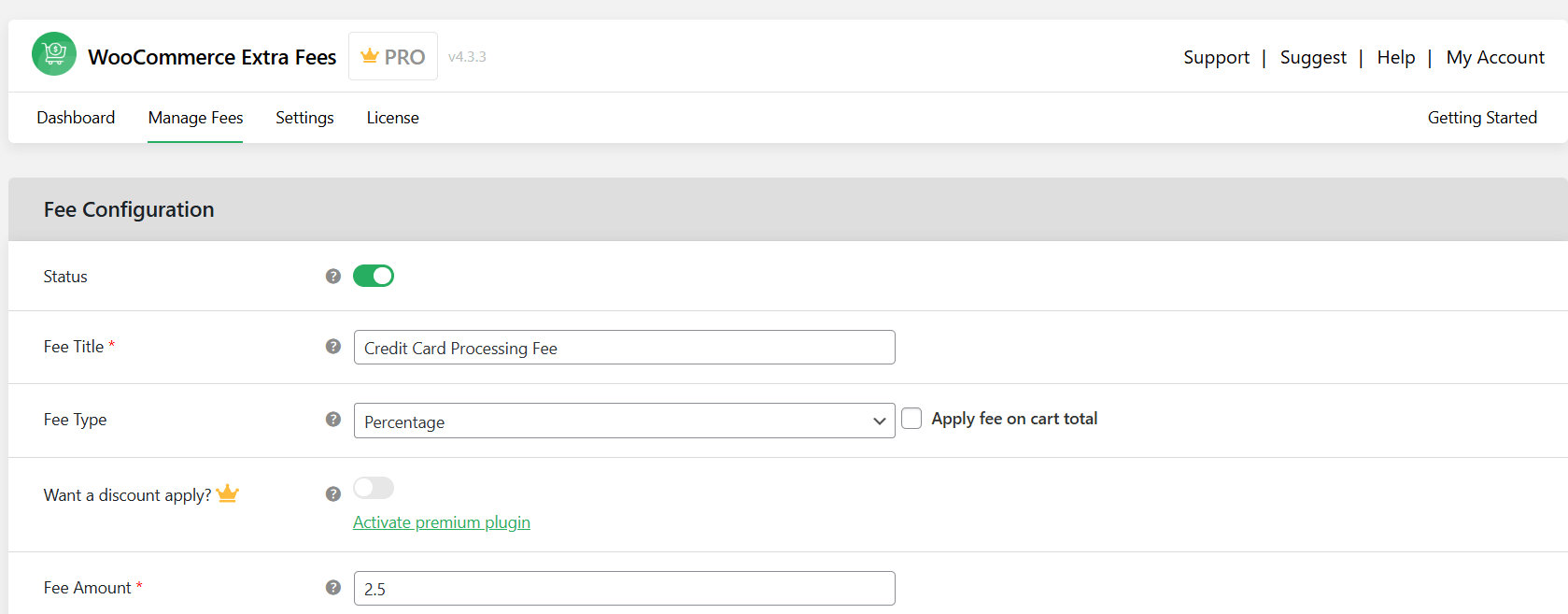The width and height of the screenshot is (1568, 614).
Task: Click the Activate premium plugin link
Action: pos(442,522)
